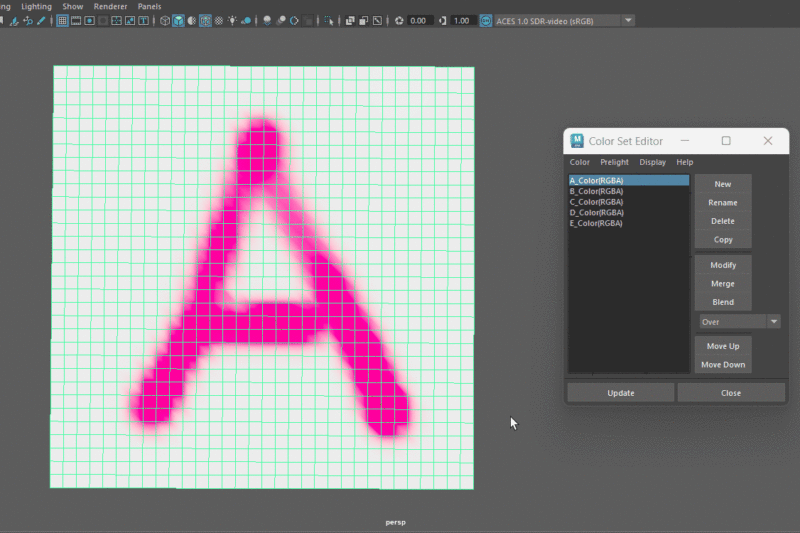Toggle wireframe on shaded icon
800x533 pixels.
coord(205,20)
